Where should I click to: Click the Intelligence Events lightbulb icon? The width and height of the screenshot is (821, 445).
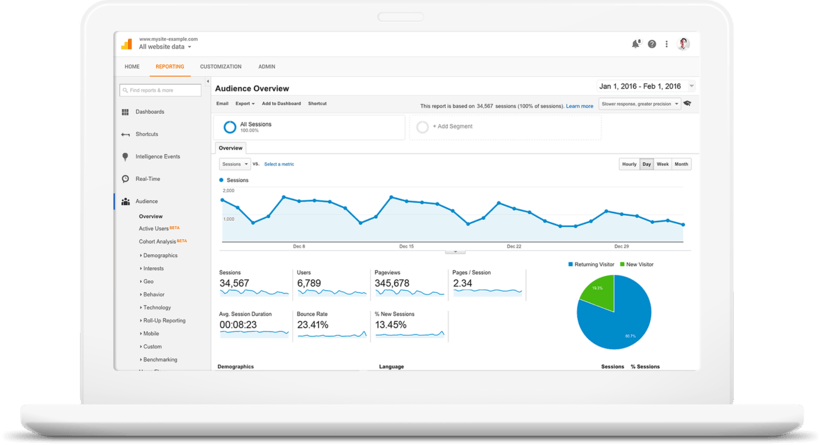click(x=125, y=156)
